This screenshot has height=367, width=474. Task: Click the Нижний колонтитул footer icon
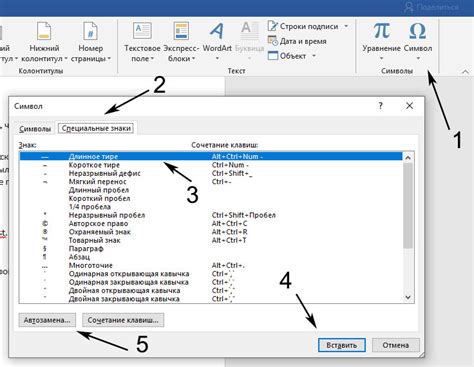(x=44, y=32)
